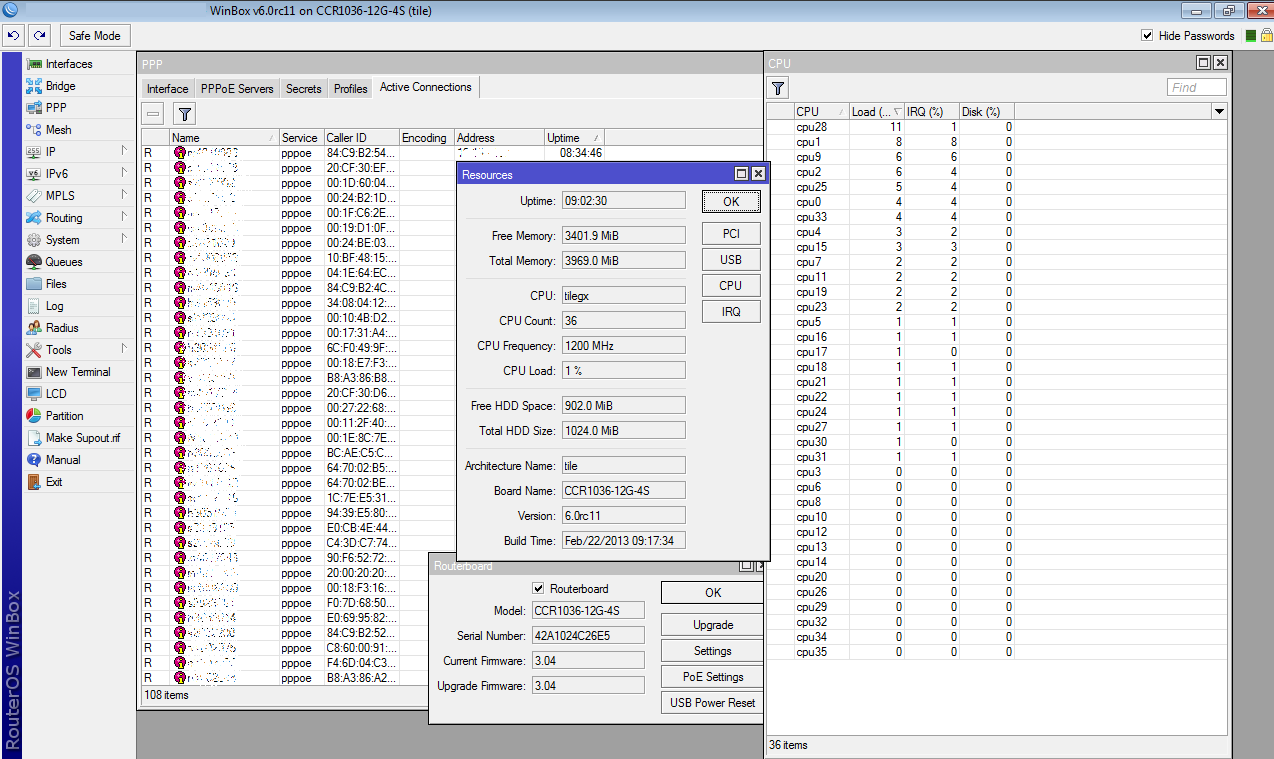
Task: Sort the PPP list by Uptime column
Action: [575, 138]
